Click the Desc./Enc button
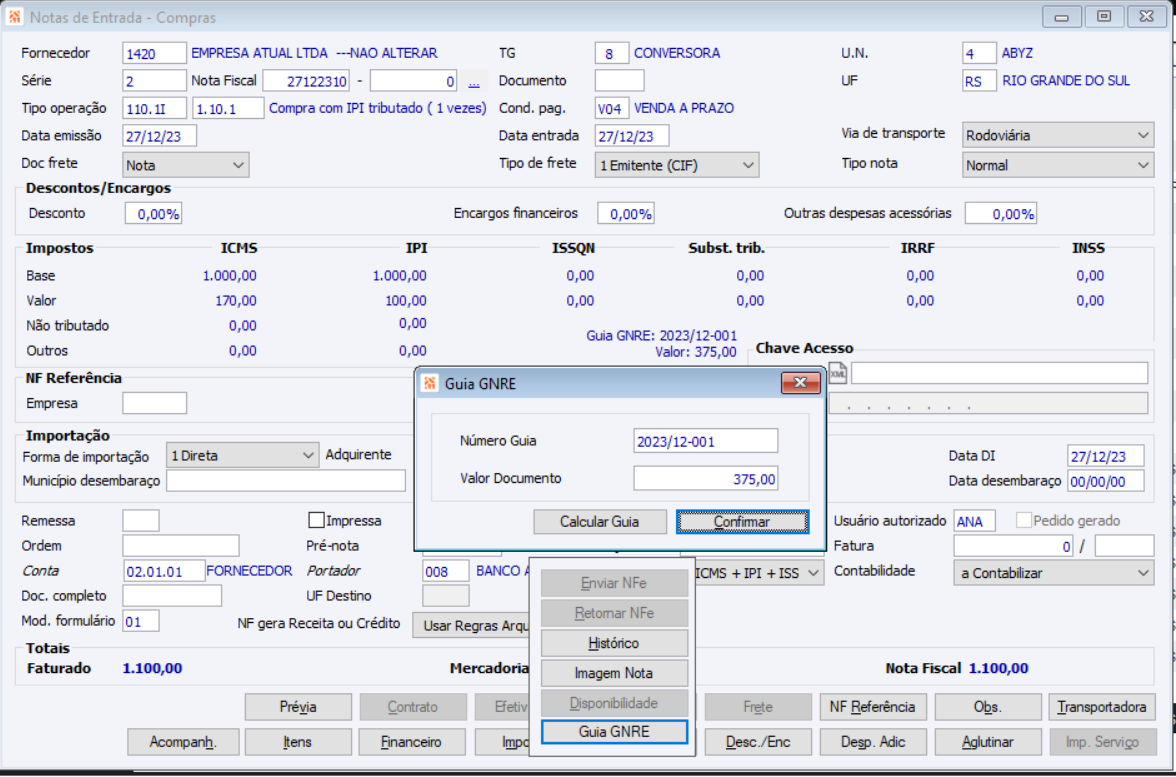The height and width of the screenshot is (777, 1176). coord(758,742)
